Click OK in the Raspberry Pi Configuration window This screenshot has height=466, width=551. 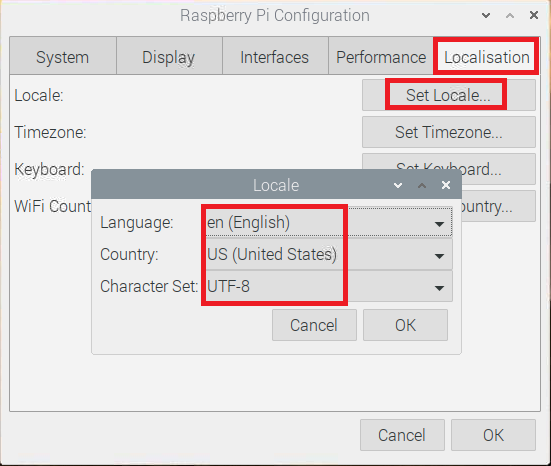coord(493,435)
